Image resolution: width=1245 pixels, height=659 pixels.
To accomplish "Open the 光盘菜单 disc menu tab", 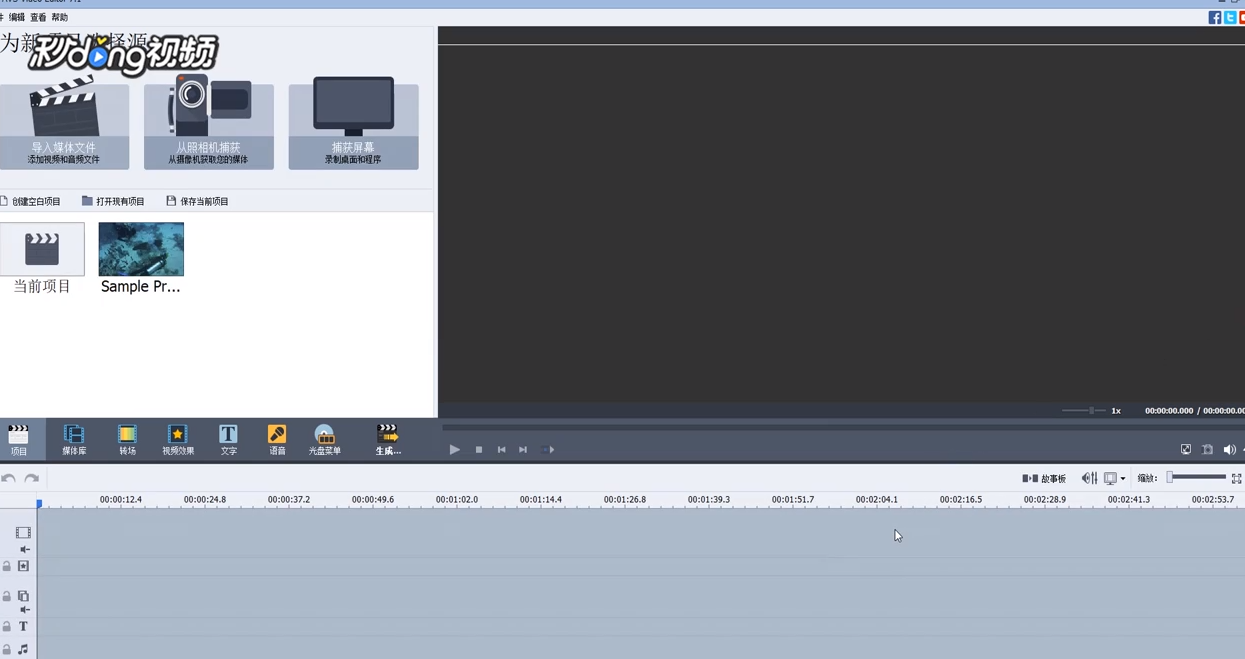I will (x=325, y=439).
